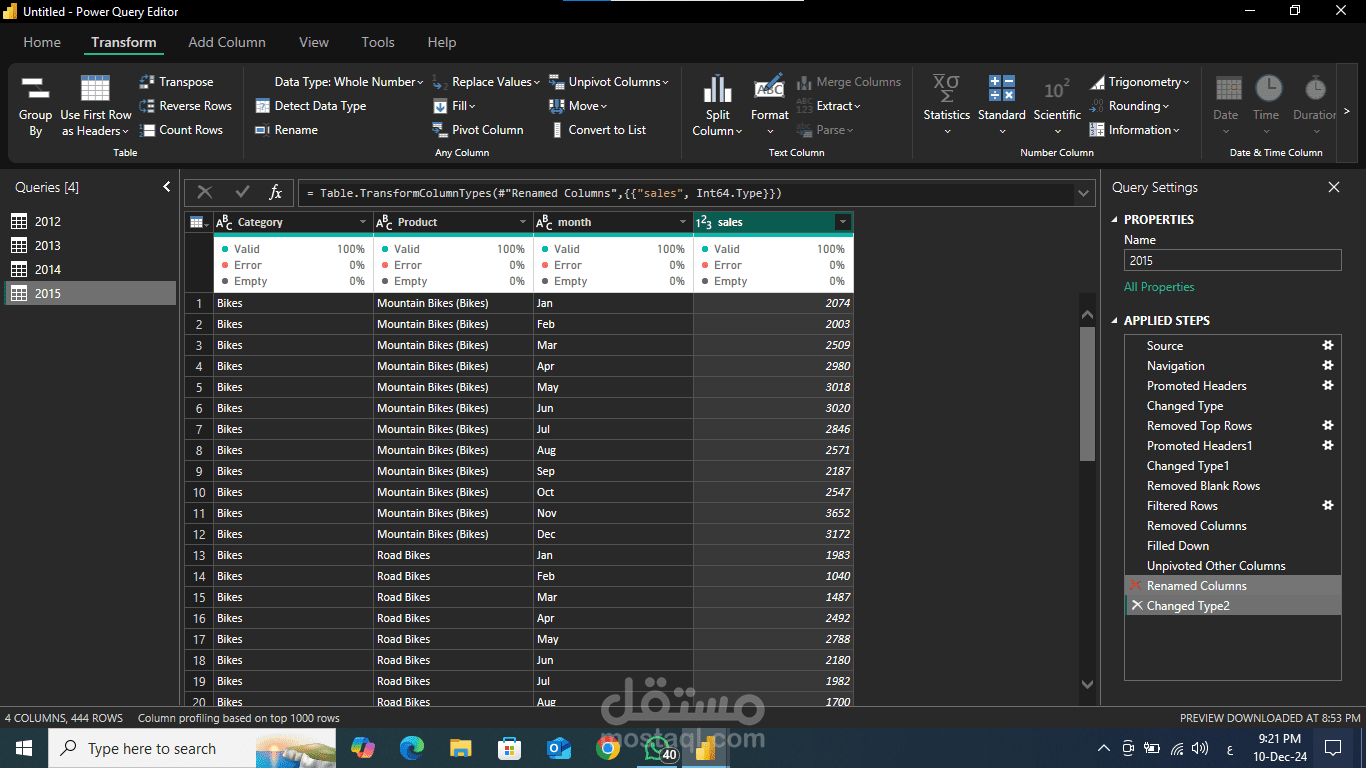Open Category column filter dropdown
Screen dimensions: 1366x768
pyautogui.click(x=363, y=222)
